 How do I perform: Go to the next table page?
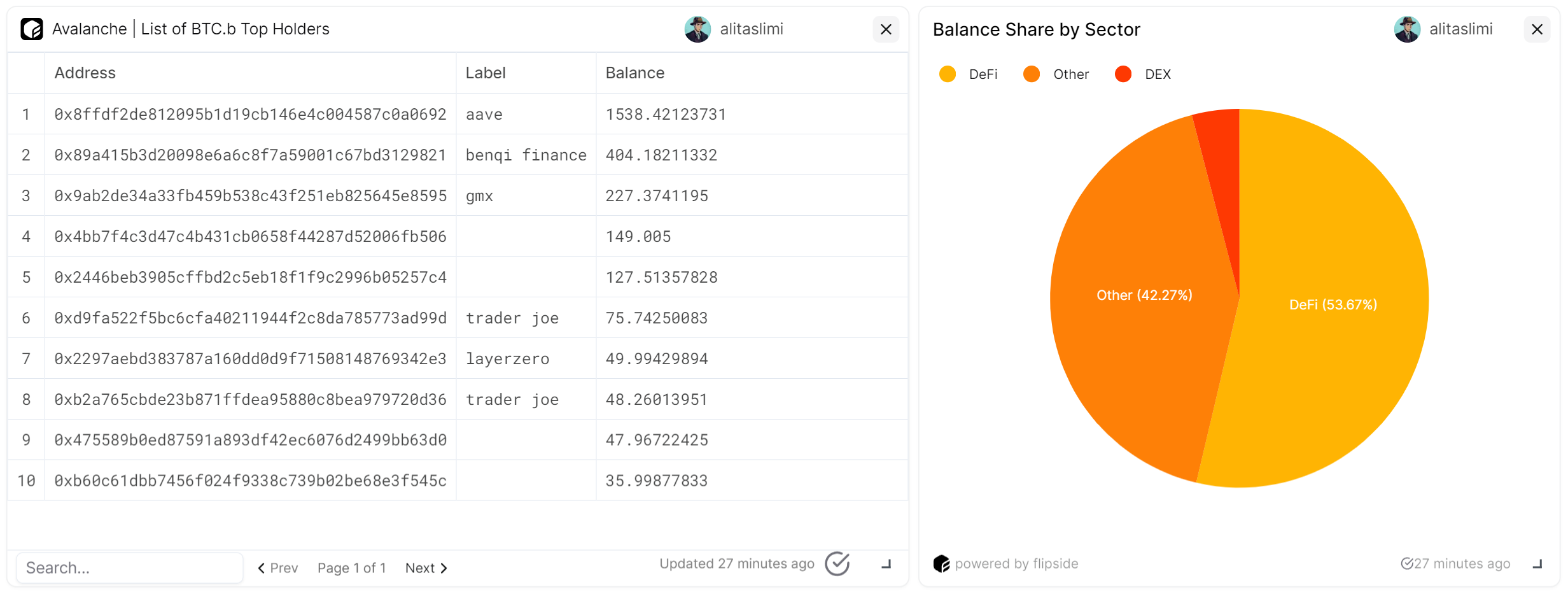coord(426,568)
